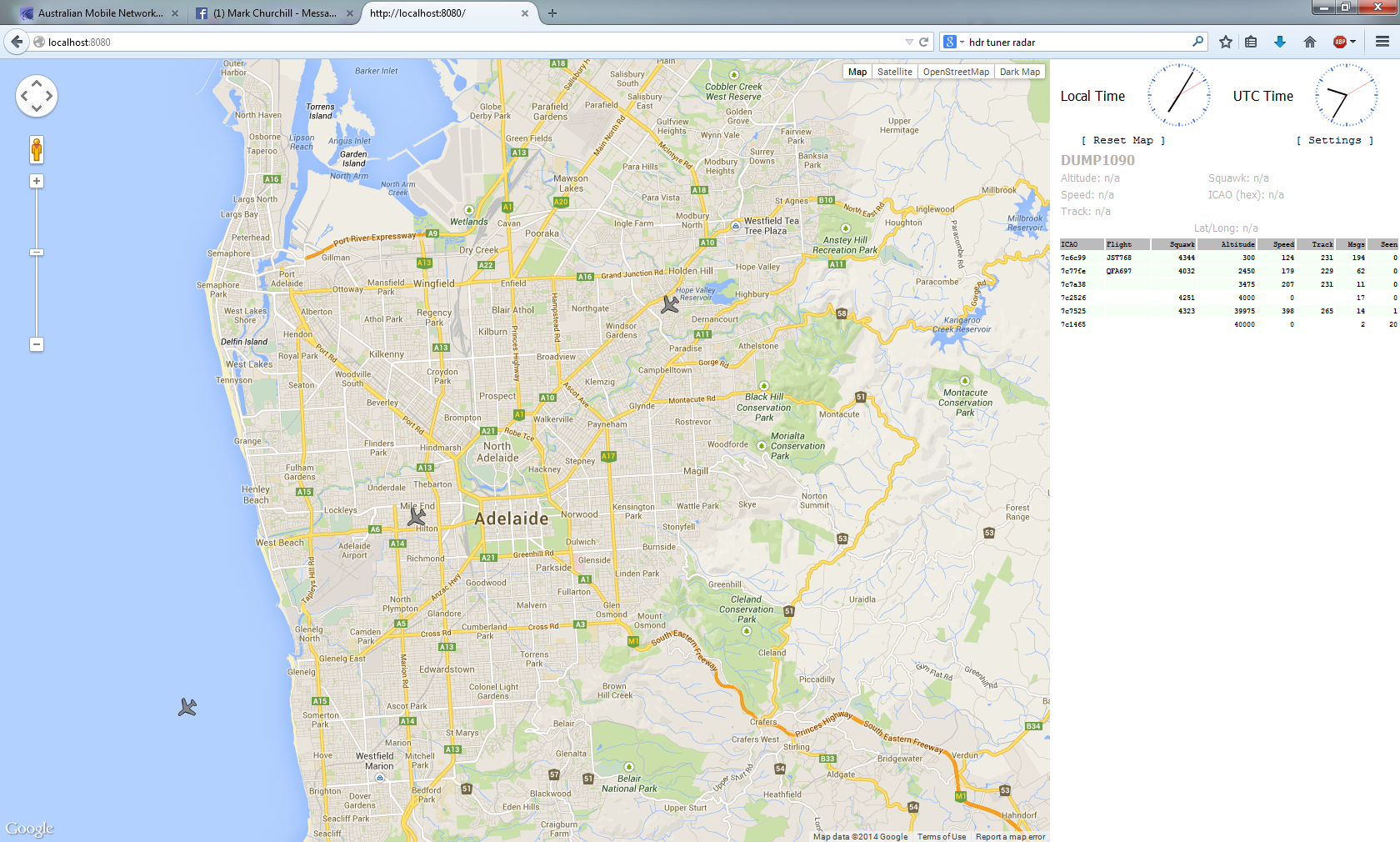The width and height of the screenshot is (1400, 842).
Task: Select aircraft 7c7a38 in the table
Action: (1229, 284)
